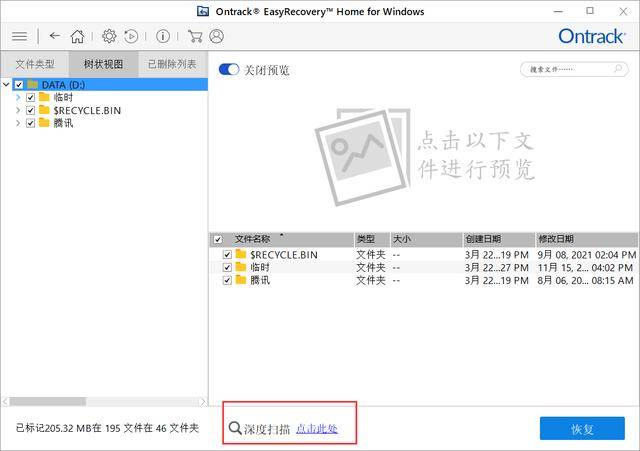Expand the $RECYCLE.BIN tree node
Screen dimensions: 640x451
click(x=18, y=110)
